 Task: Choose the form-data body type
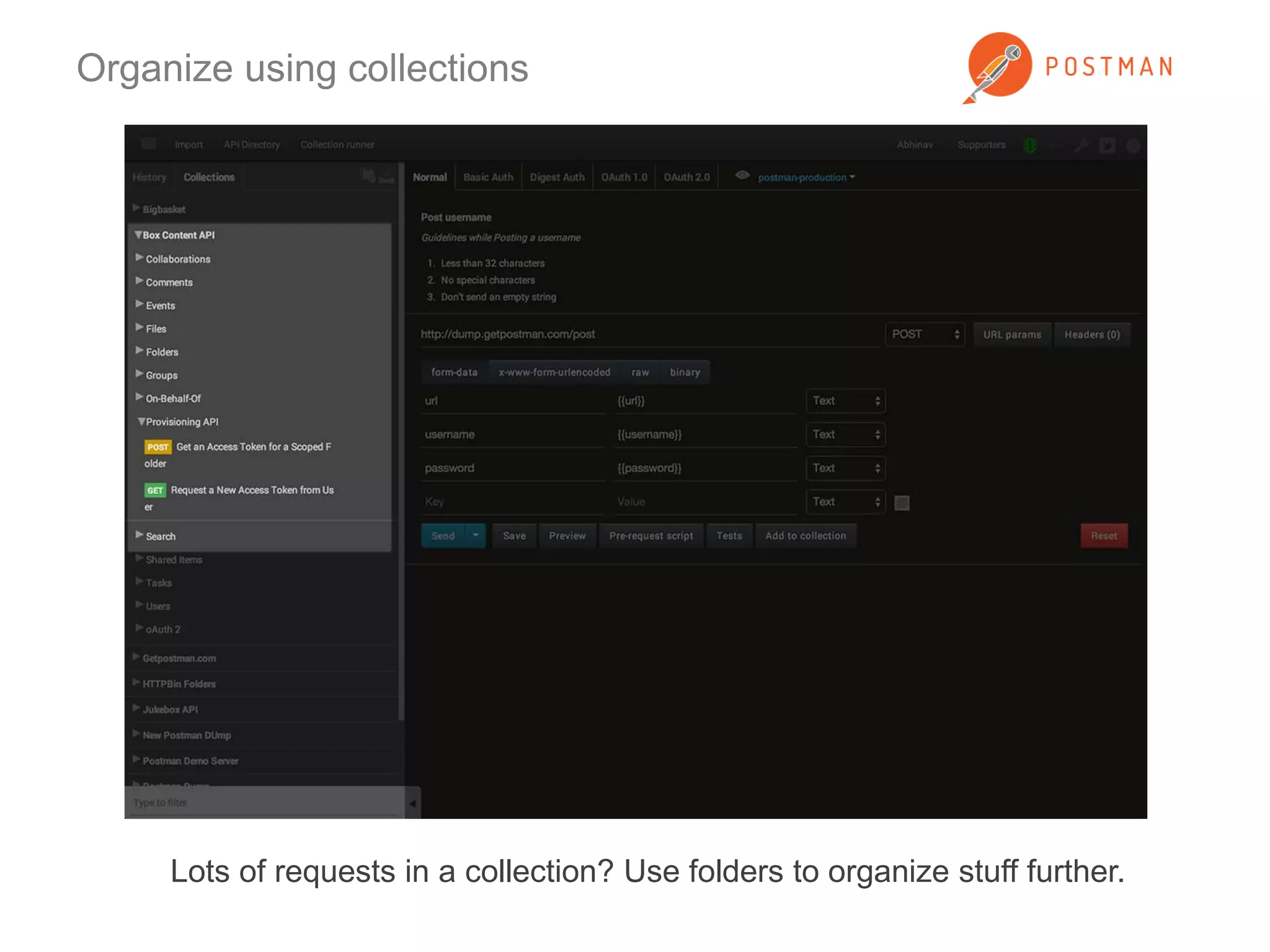pyautogui.click(x=455, y=372)
